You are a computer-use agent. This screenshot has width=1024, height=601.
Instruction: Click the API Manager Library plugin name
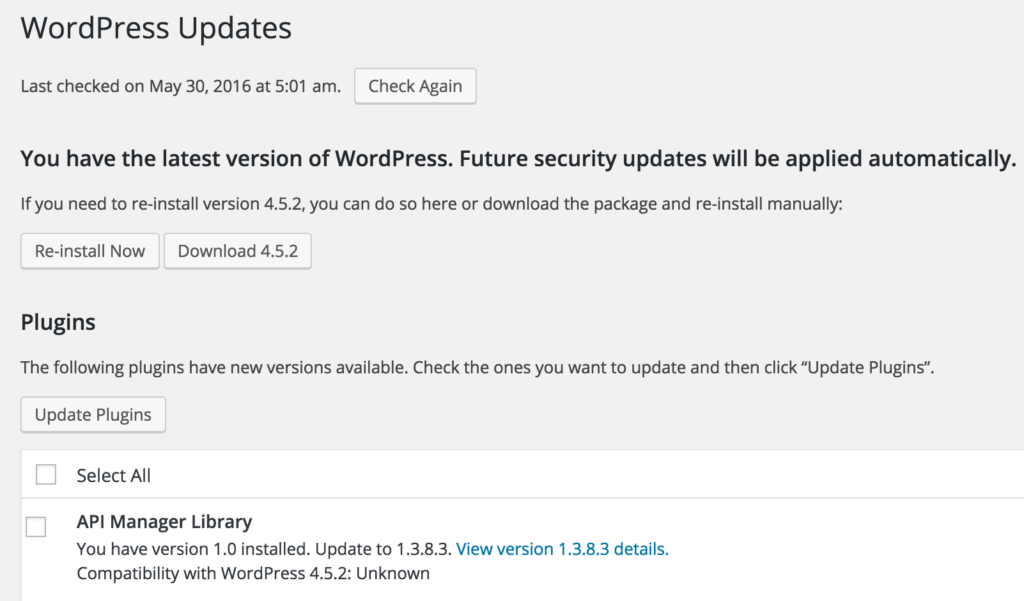tap(164, 522)
